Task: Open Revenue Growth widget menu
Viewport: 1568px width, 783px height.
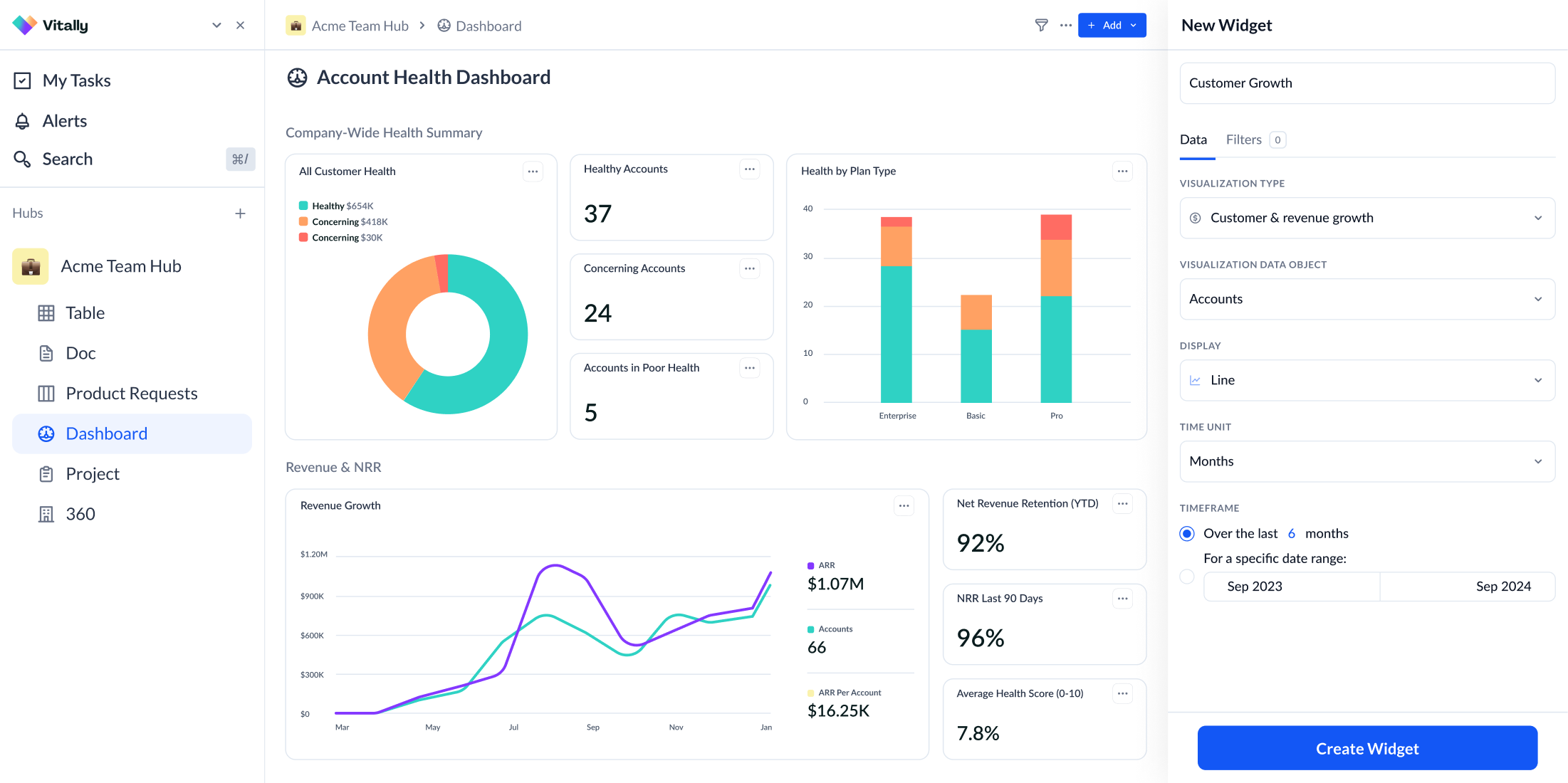Action: [x=904, y=506]
